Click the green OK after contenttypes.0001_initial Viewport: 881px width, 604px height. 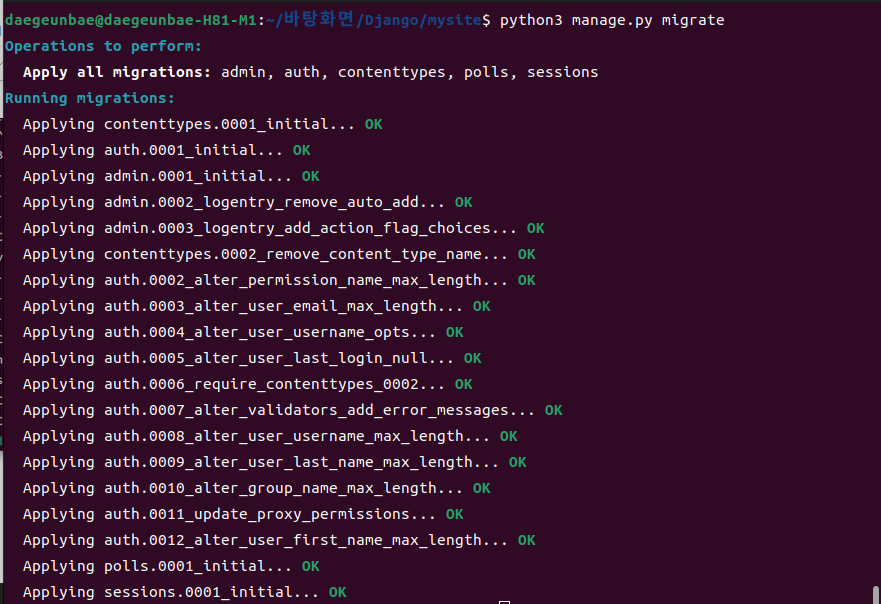pos(374,124)
